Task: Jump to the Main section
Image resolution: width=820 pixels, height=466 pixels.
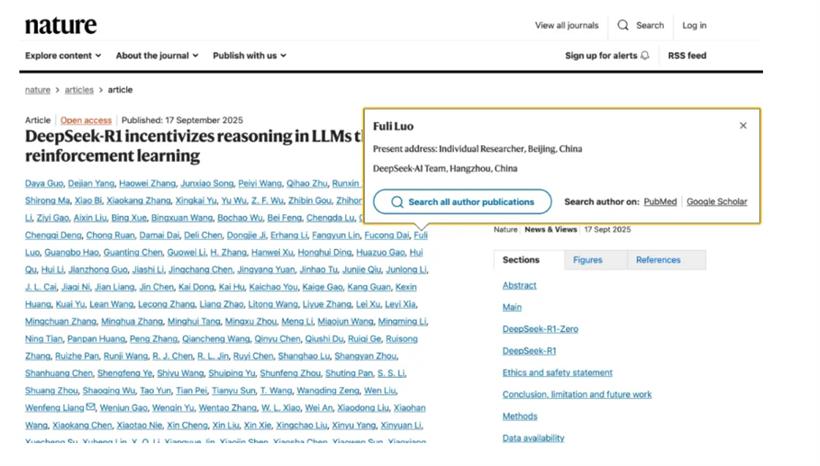Action: click(512, 308)
